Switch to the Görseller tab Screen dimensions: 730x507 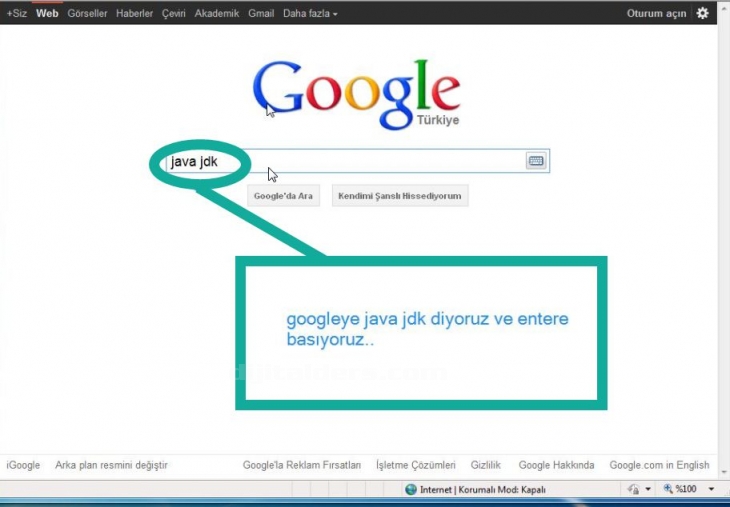(87, 14)
